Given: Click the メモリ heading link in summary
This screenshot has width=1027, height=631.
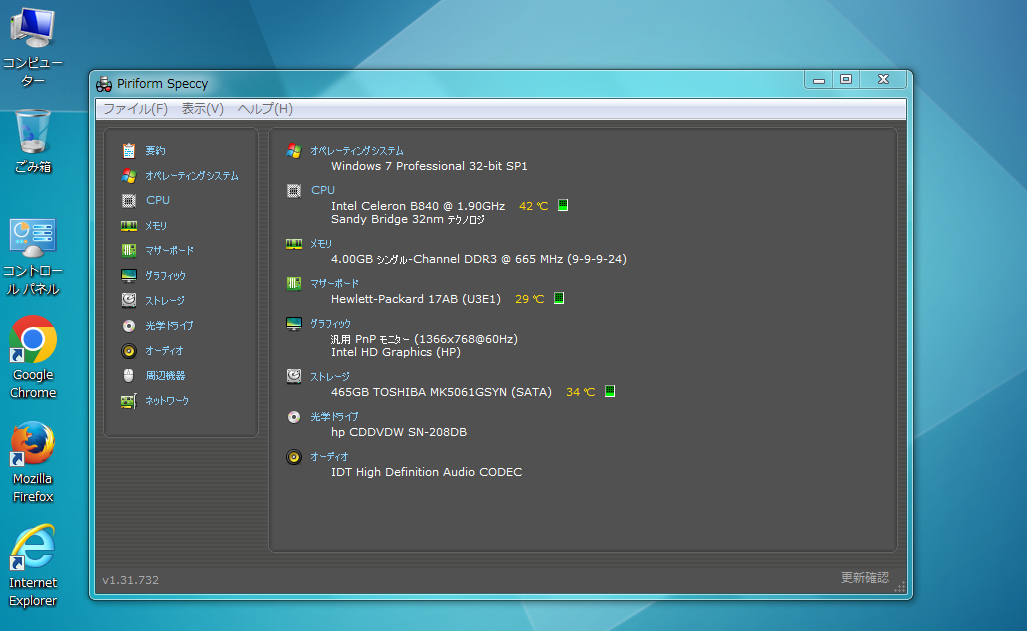Looking at the screenshot, I should tap(321, 244).
